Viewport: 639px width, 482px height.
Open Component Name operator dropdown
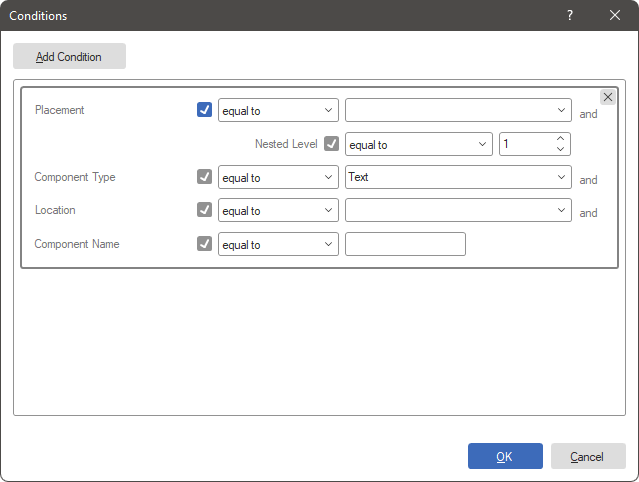[278, 244]
